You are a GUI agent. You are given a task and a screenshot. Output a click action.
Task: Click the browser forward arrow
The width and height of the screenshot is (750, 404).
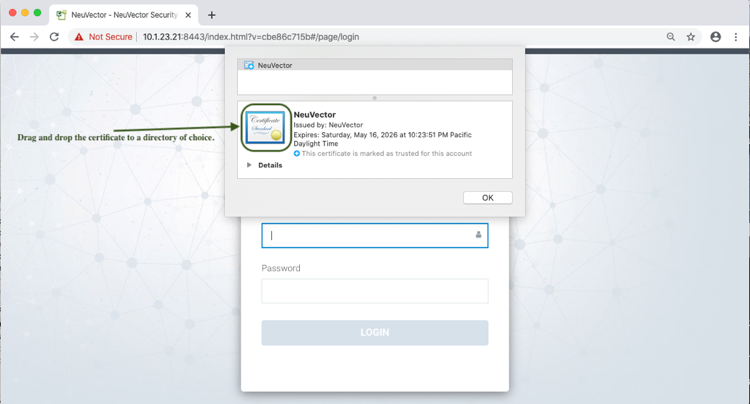(x=34, y=37)
